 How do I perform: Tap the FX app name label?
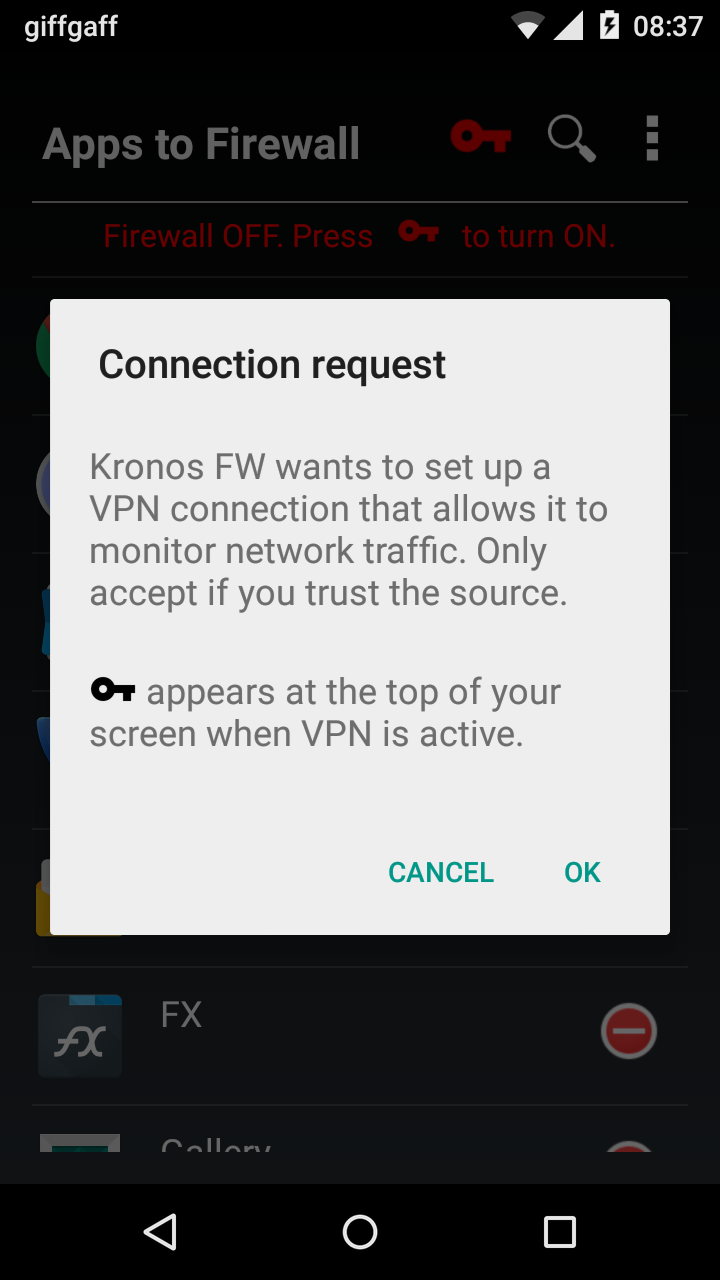point(181,1015)
